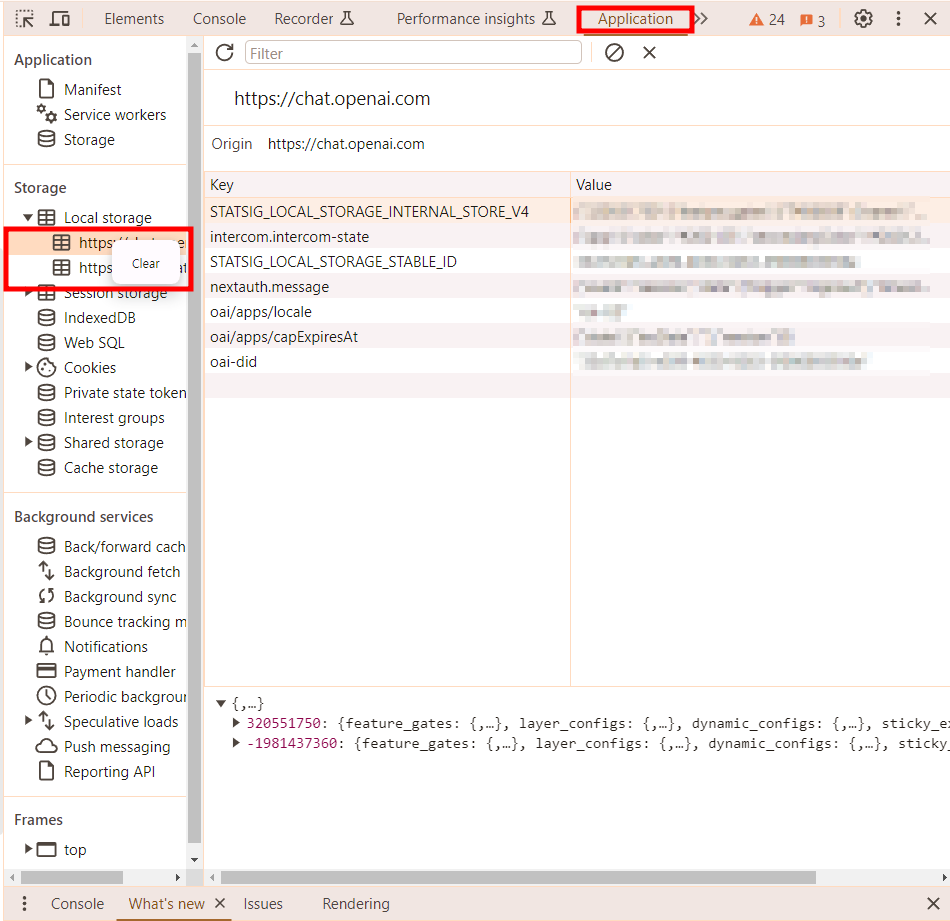Image resolution: width=950 pixels, height=921 pixels.
Task: Toggle the device toolbar icon
Action: tap(59, 19)
